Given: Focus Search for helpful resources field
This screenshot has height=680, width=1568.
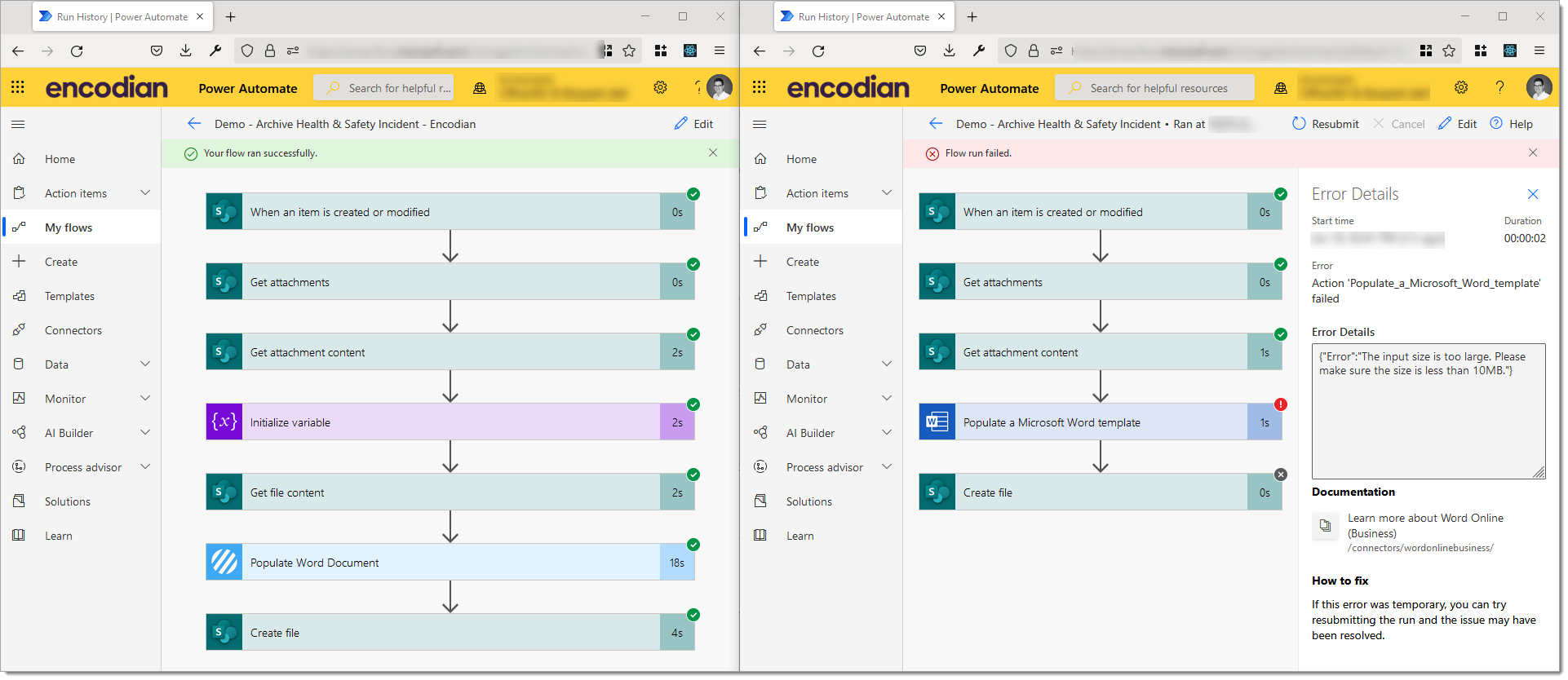Looking at the screenshot, I should [1154, 88].
